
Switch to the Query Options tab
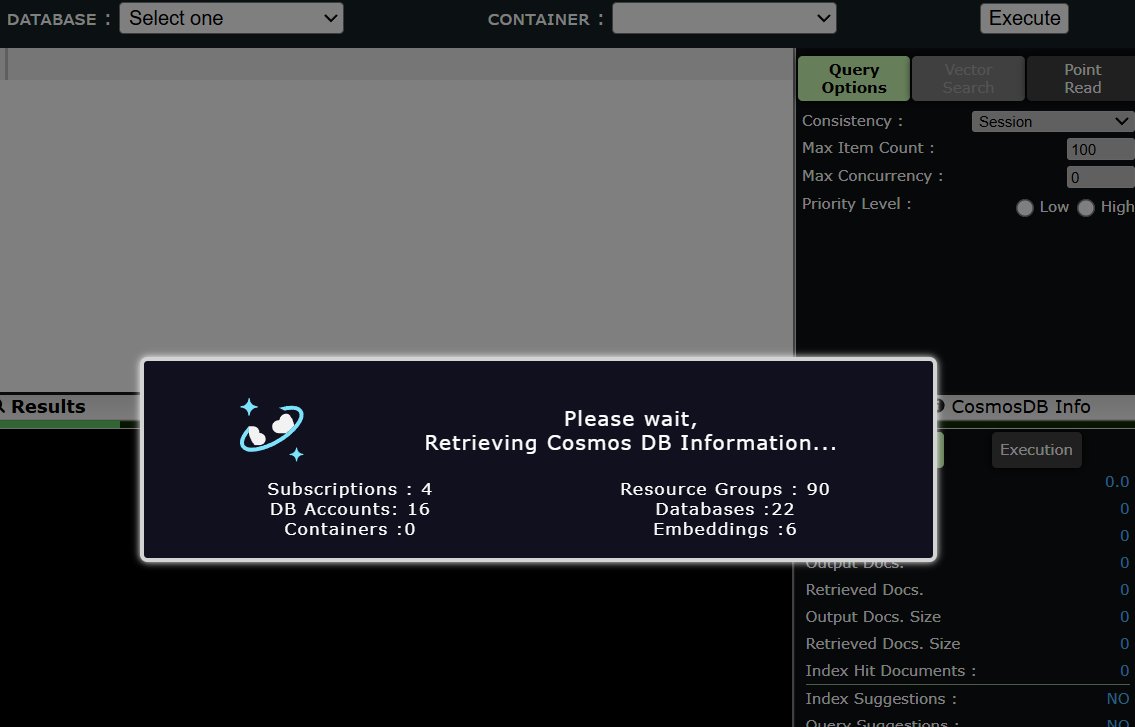(x=853, y=78)
